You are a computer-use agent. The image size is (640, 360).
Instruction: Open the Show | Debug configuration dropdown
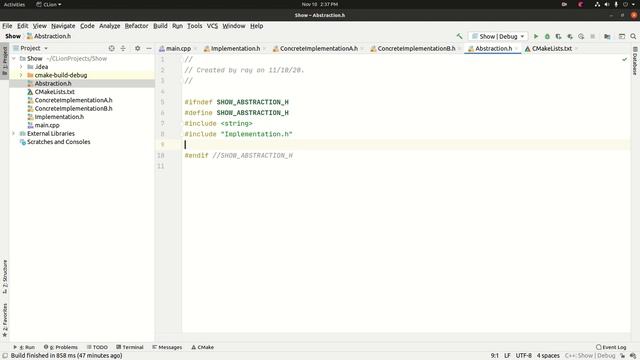tap(498, 36)
